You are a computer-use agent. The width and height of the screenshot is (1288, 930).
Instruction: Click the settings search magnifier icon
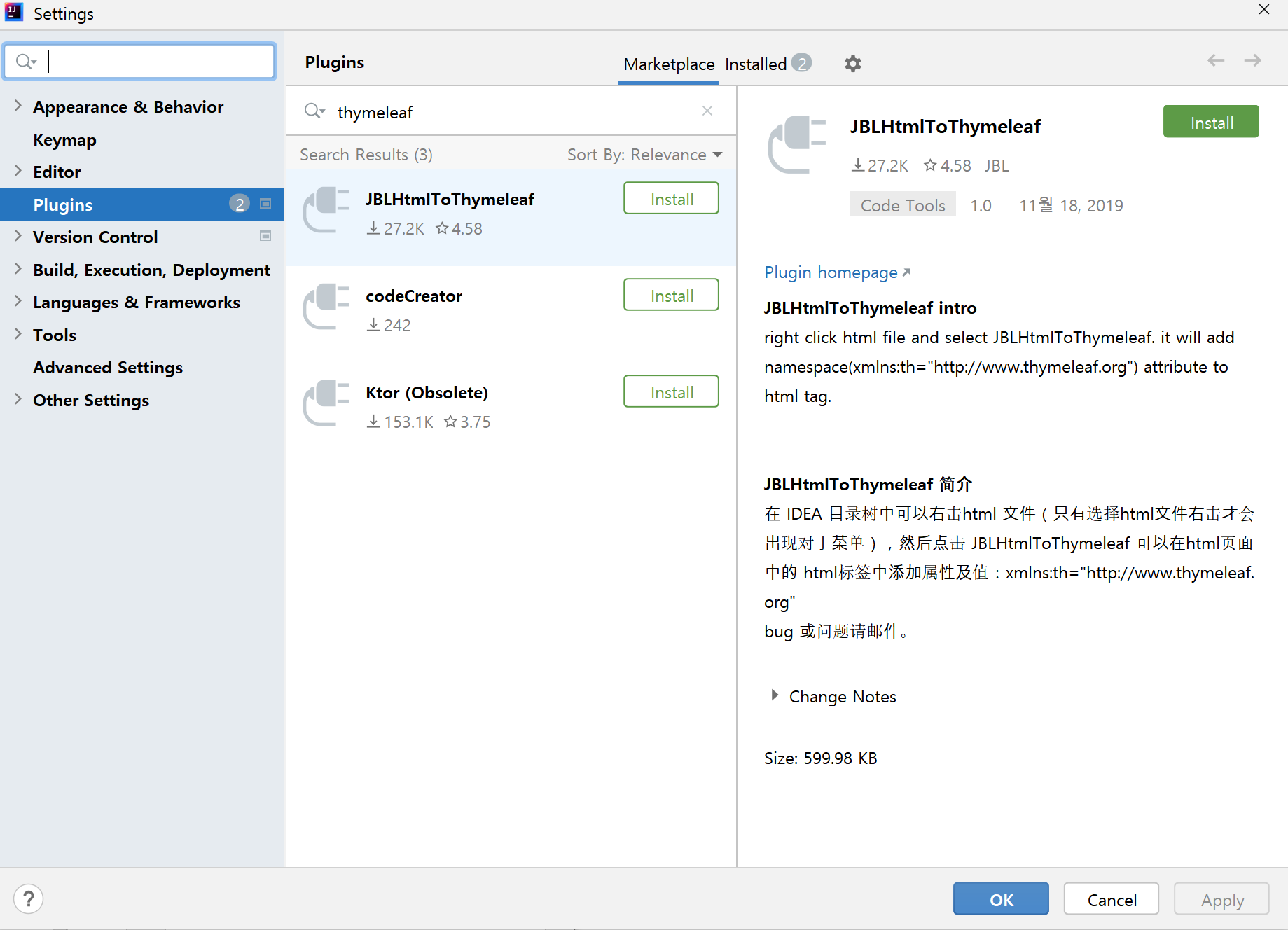point(26,62)
